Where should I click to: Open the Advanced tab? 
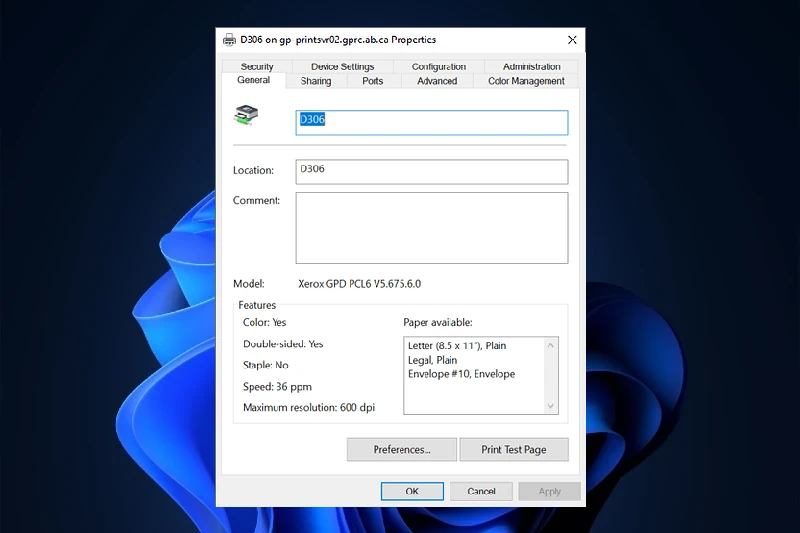point(437,81)
